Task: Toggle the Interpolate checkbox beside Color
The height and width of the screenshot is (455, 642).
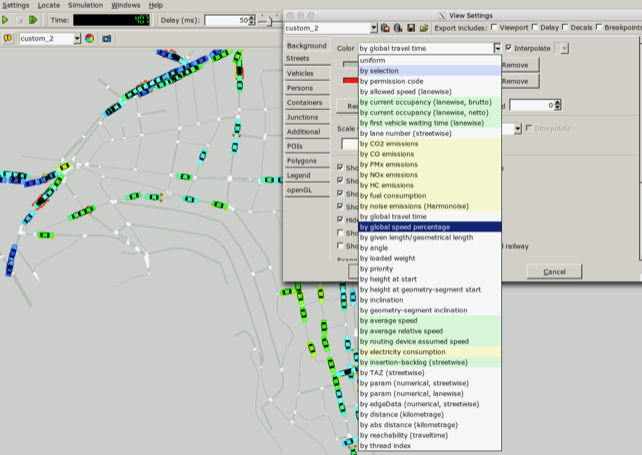Action: (x=510, y=48)
